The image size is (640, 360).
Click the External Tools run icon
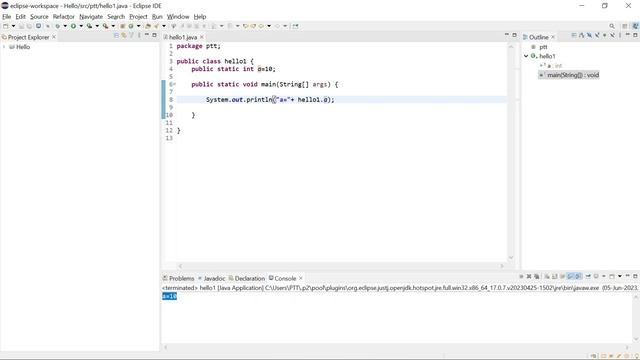coord(105,26)
